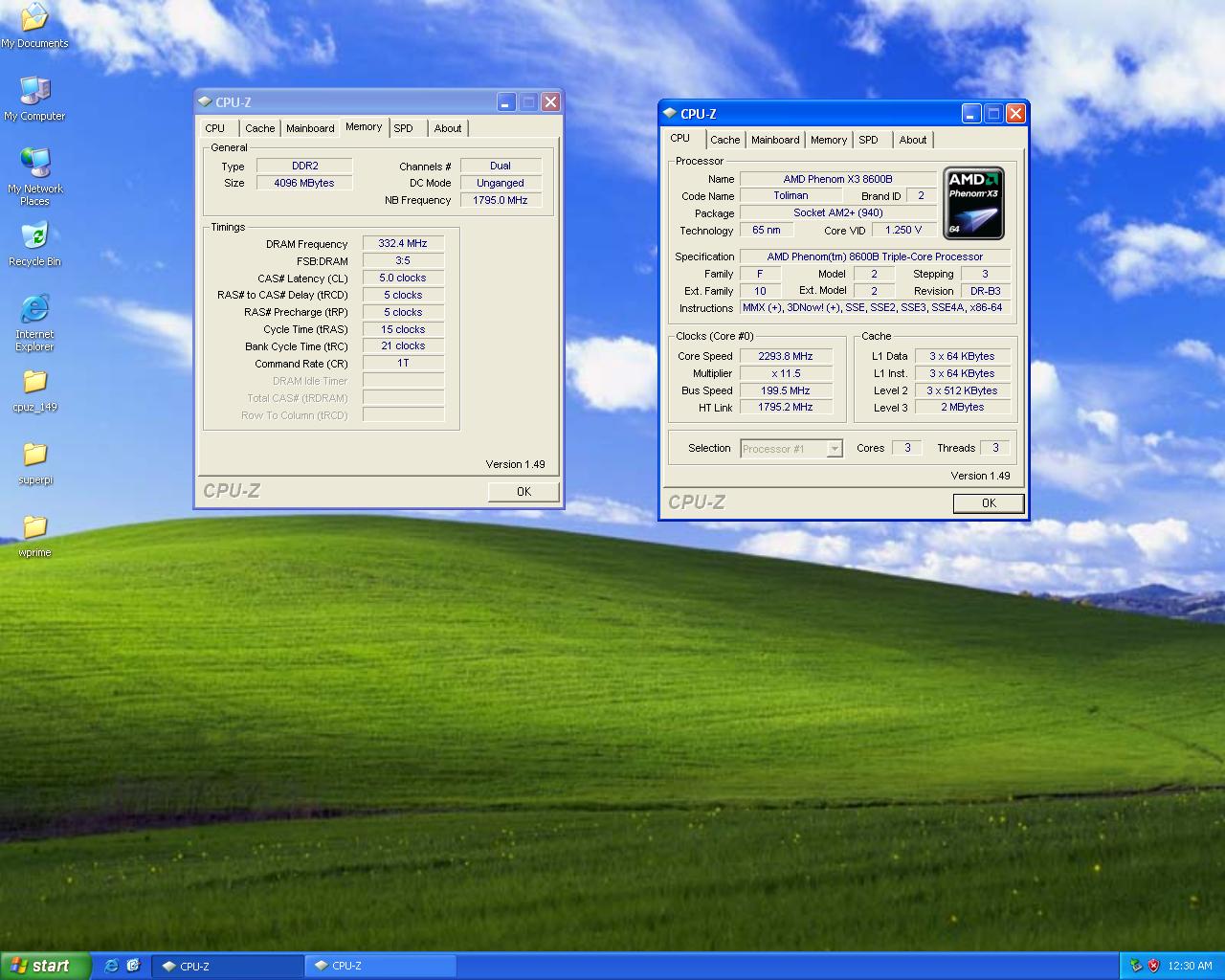Open My Network Places icon
Screen dimensions: 1225x980
pos(34,177)
